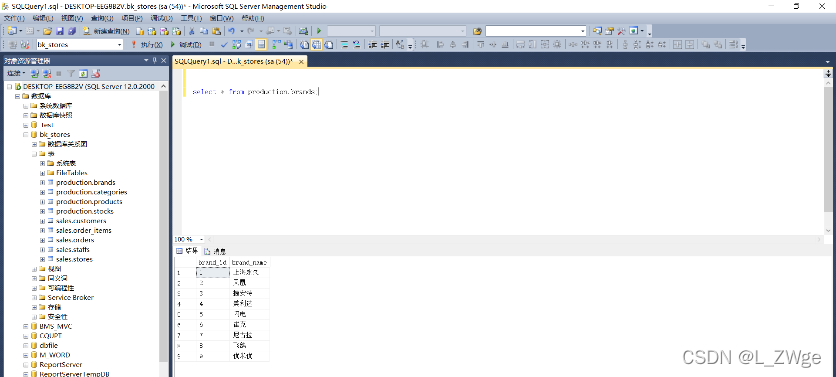Click brand_id cell with value 4
Image resolution: width=836 pixels, height=377 pixels.
(213, 303)
